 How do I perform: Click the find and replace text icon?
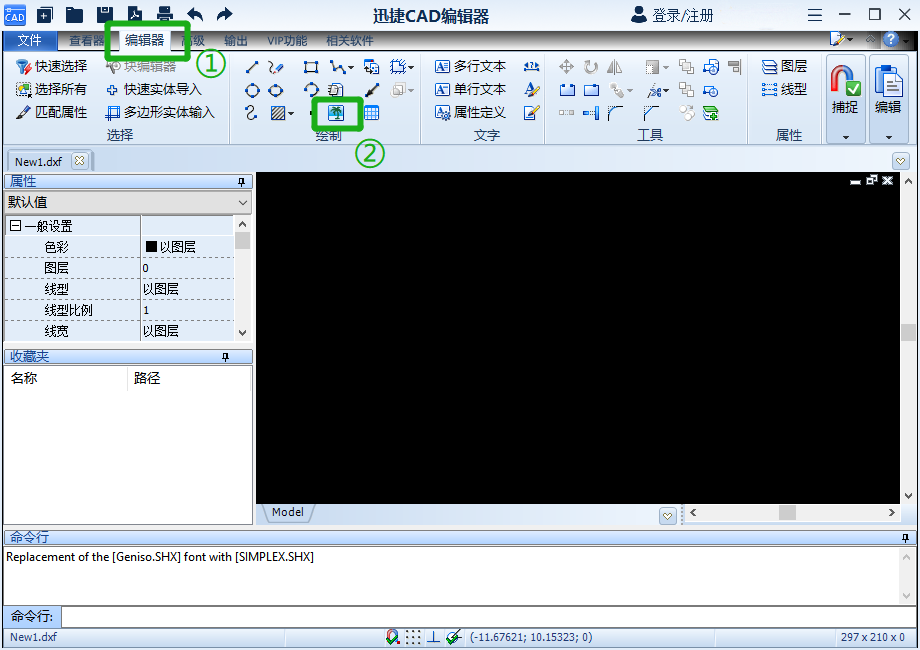[x=532, y=66]
